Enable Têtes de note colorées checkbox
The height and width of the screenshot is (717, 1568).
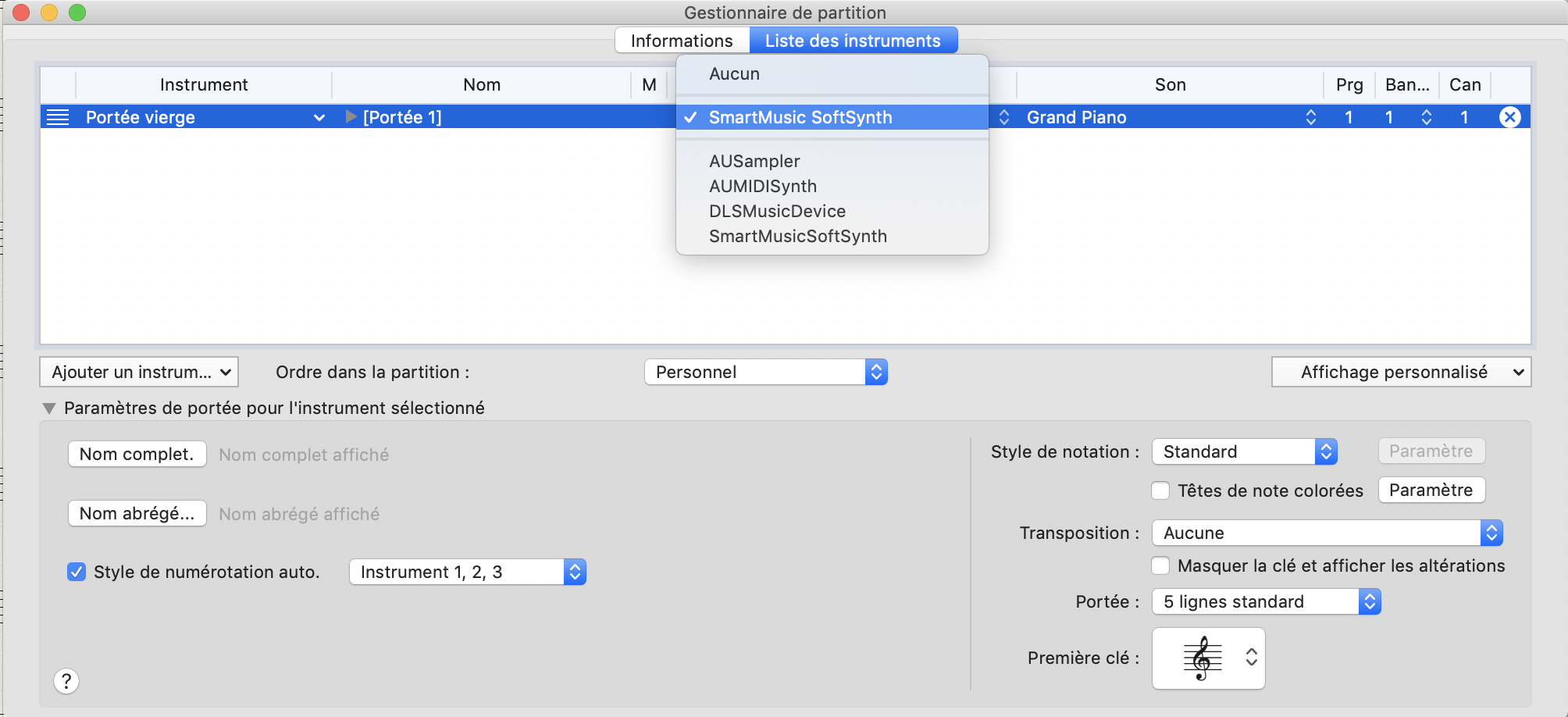point(1160,490)
